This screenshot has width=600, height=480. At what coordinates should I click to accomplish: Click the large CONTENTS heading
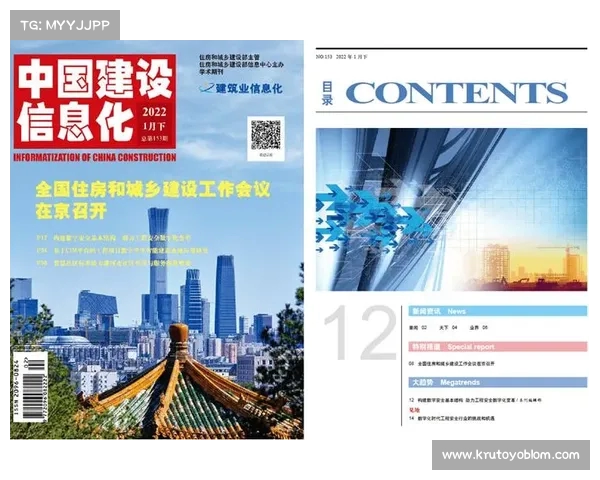[457, 93]
